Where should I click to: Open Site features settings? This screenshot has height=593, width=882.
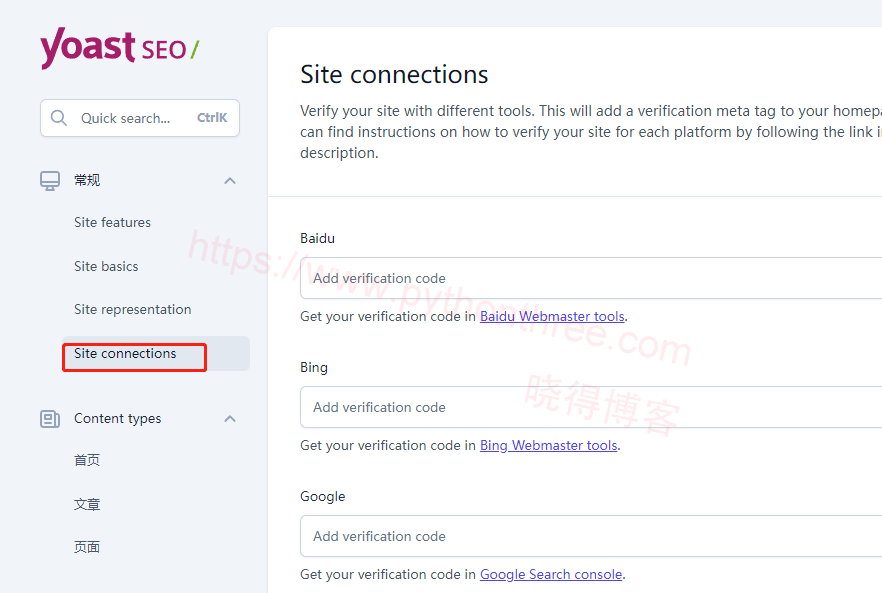(x=112, y=222)
